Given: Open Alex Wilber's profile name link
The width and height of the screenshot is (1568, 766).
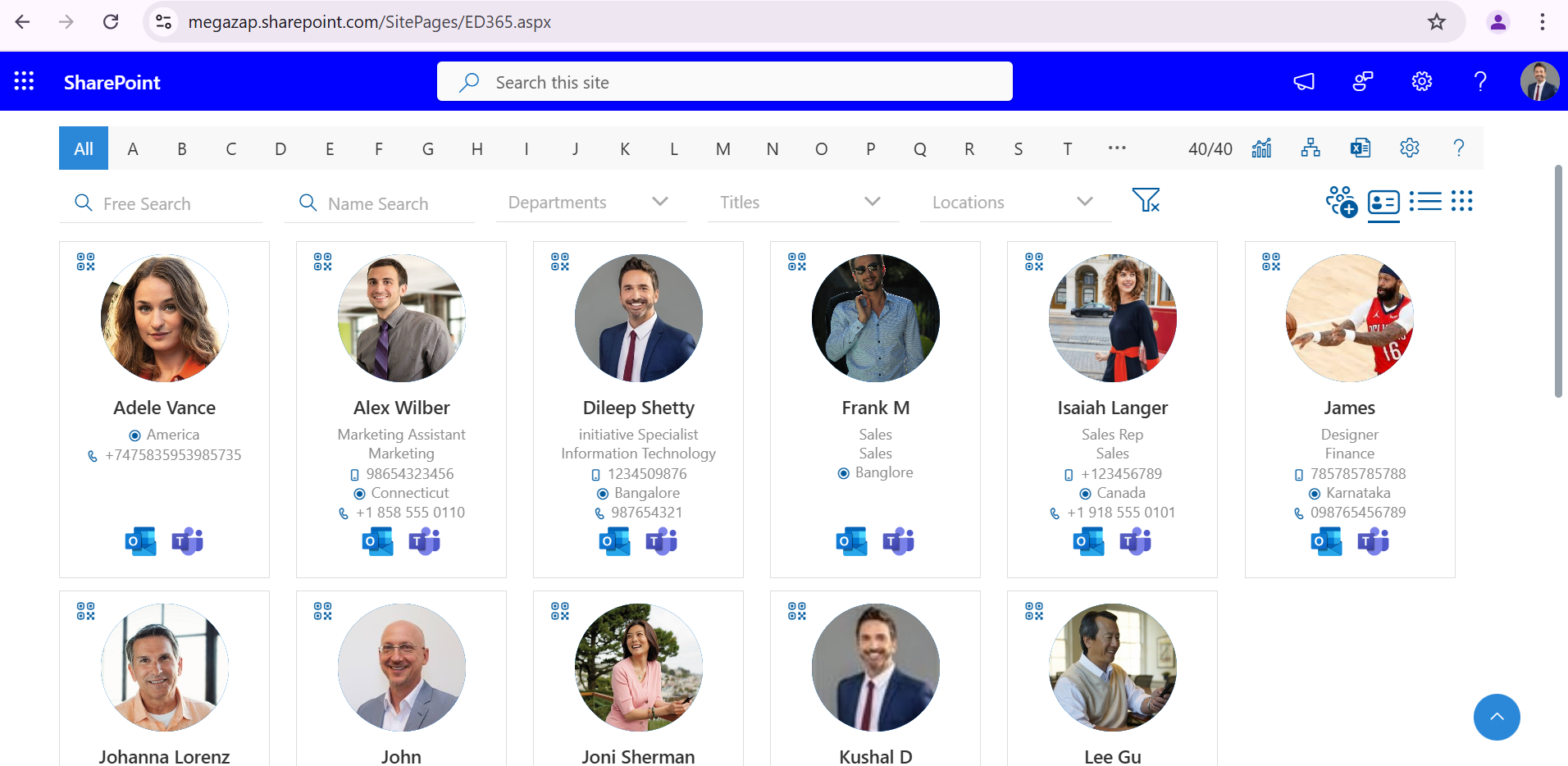Looking at the screenshot, I should tap(402, 408).
